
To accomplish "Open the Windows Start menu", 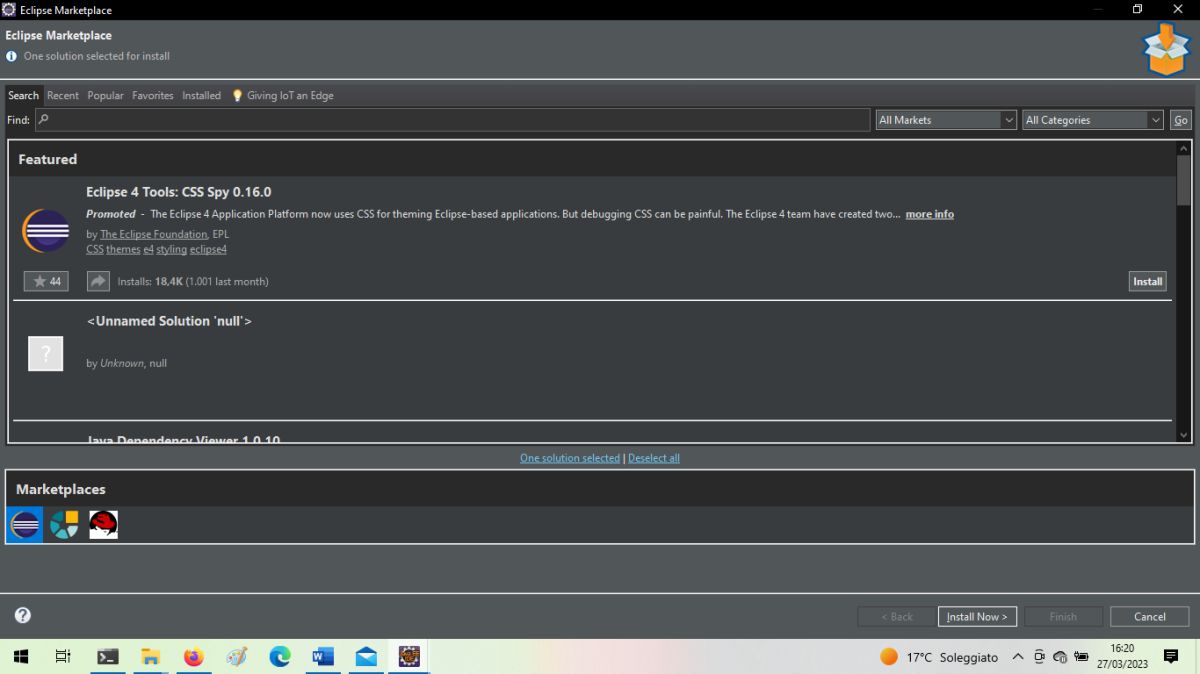I will 21,656.
